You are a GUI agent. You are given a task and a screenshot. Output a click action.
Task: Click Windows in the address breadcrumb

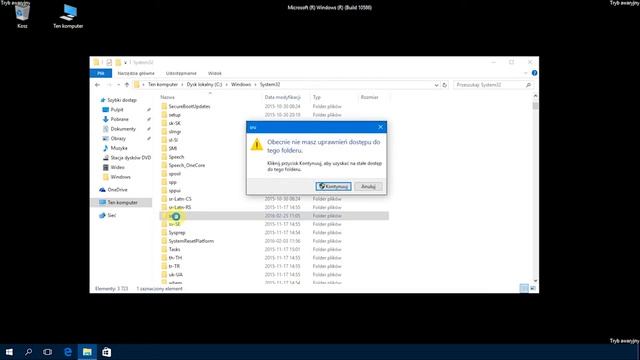241,84
